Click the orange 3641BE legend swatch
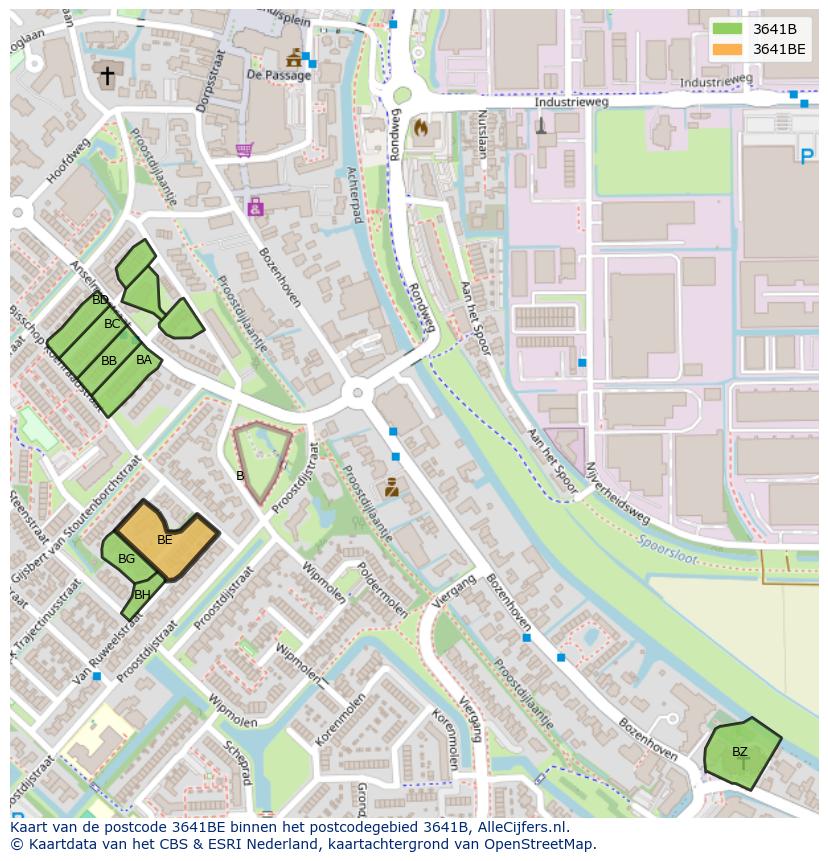The width and height of the screenshot is (828, 861). [728, 49]
